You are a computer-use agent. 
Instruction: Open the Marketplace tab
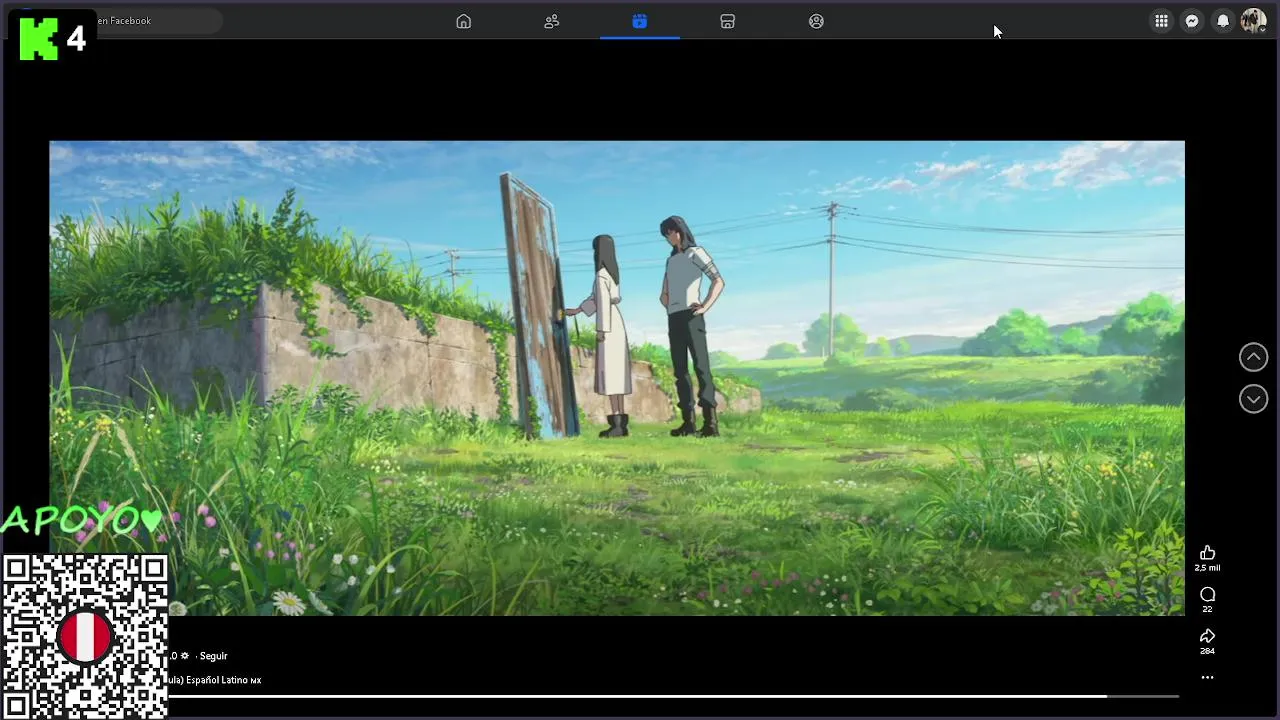point(728,21)
